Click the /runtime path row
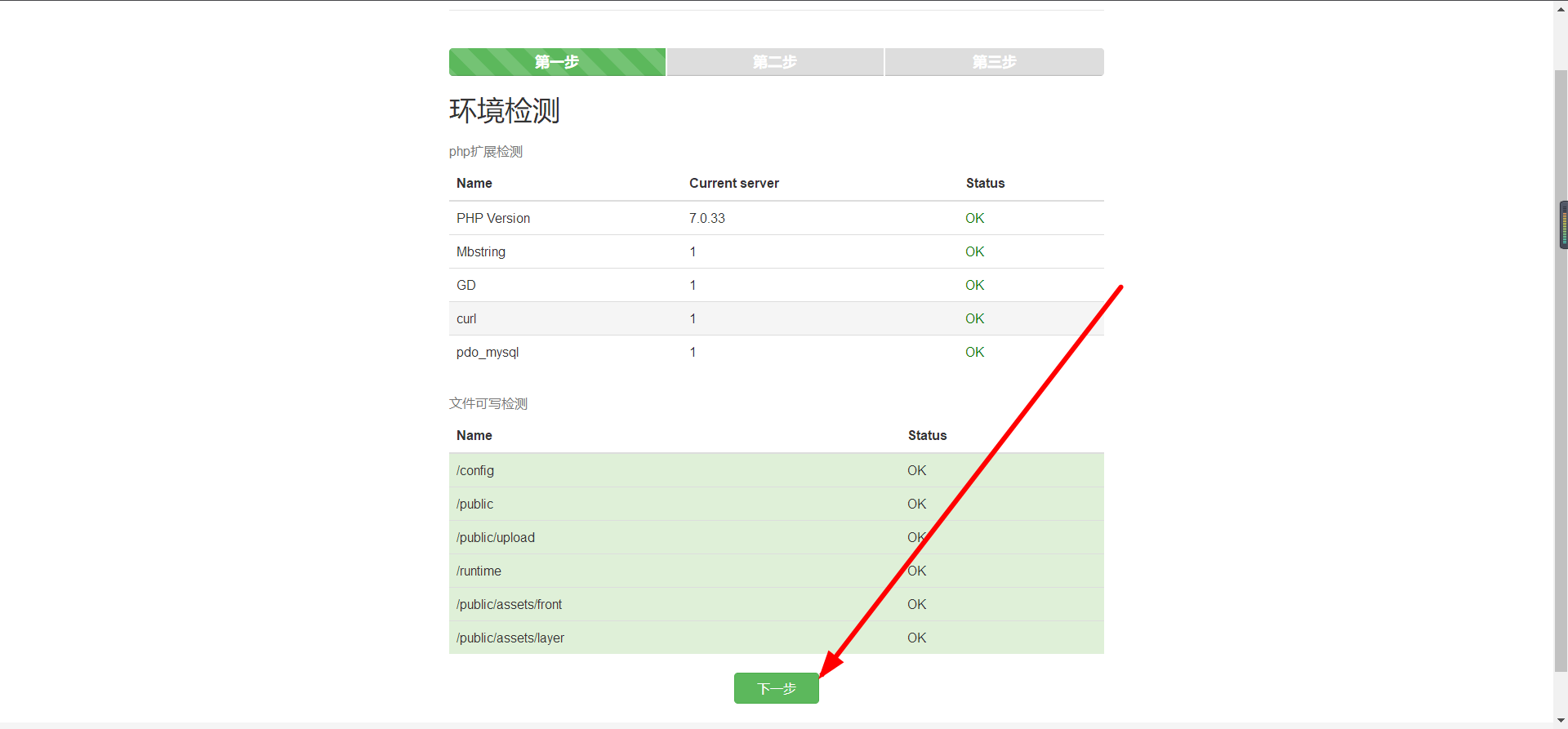The width and height of the screenshot is (1568, 729). (777, 571)
